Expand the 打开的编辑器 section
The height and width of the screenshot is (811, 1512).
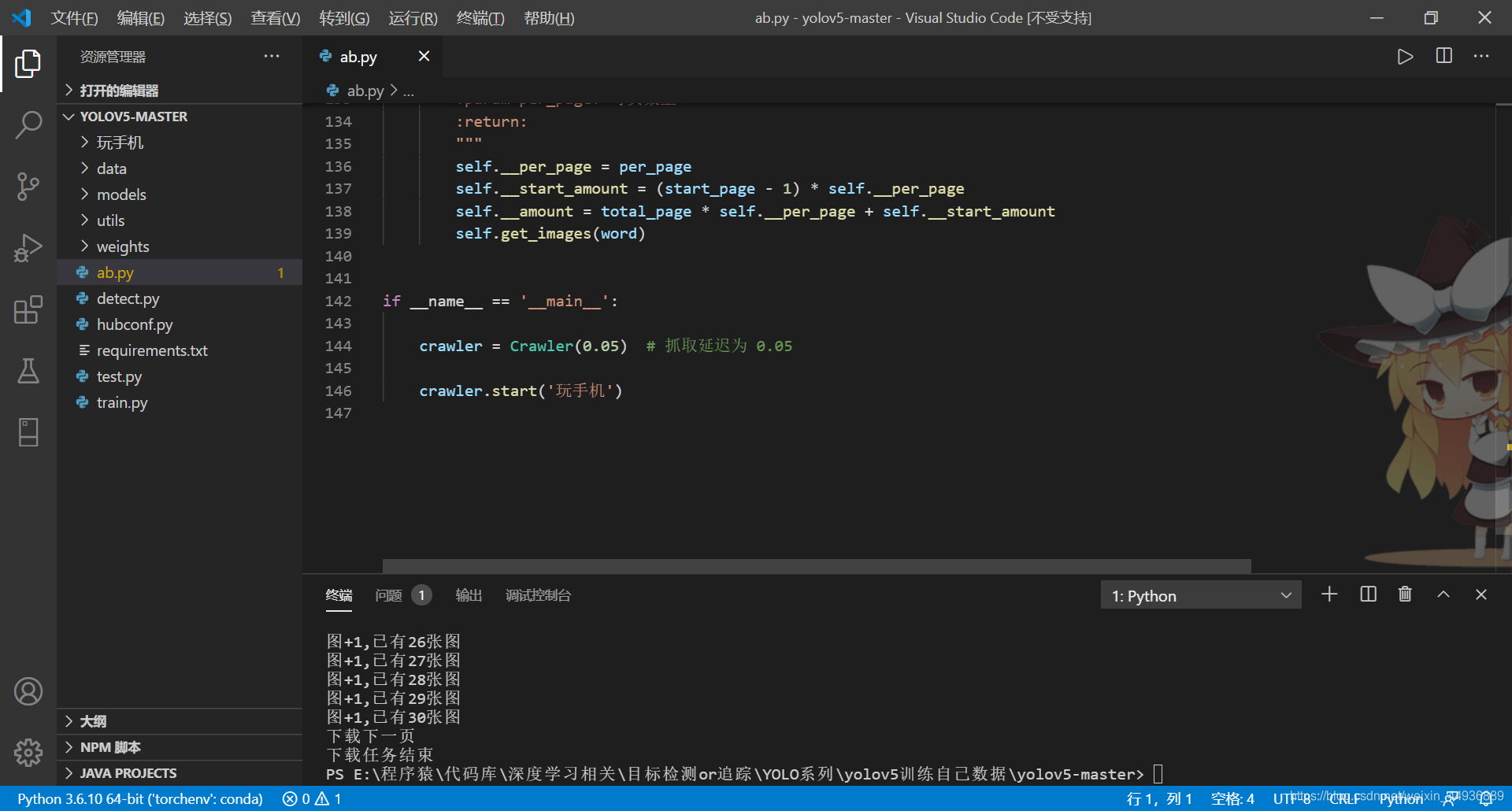(180, 91)
